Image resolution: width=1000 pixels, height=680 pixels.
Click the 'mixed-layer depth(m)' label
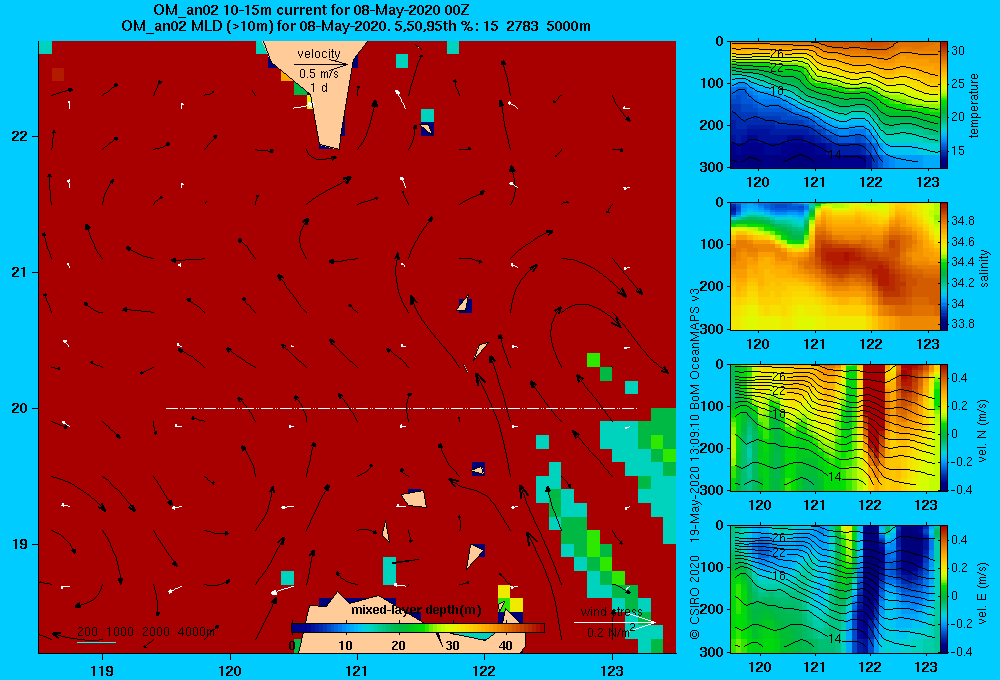[416, 610]
